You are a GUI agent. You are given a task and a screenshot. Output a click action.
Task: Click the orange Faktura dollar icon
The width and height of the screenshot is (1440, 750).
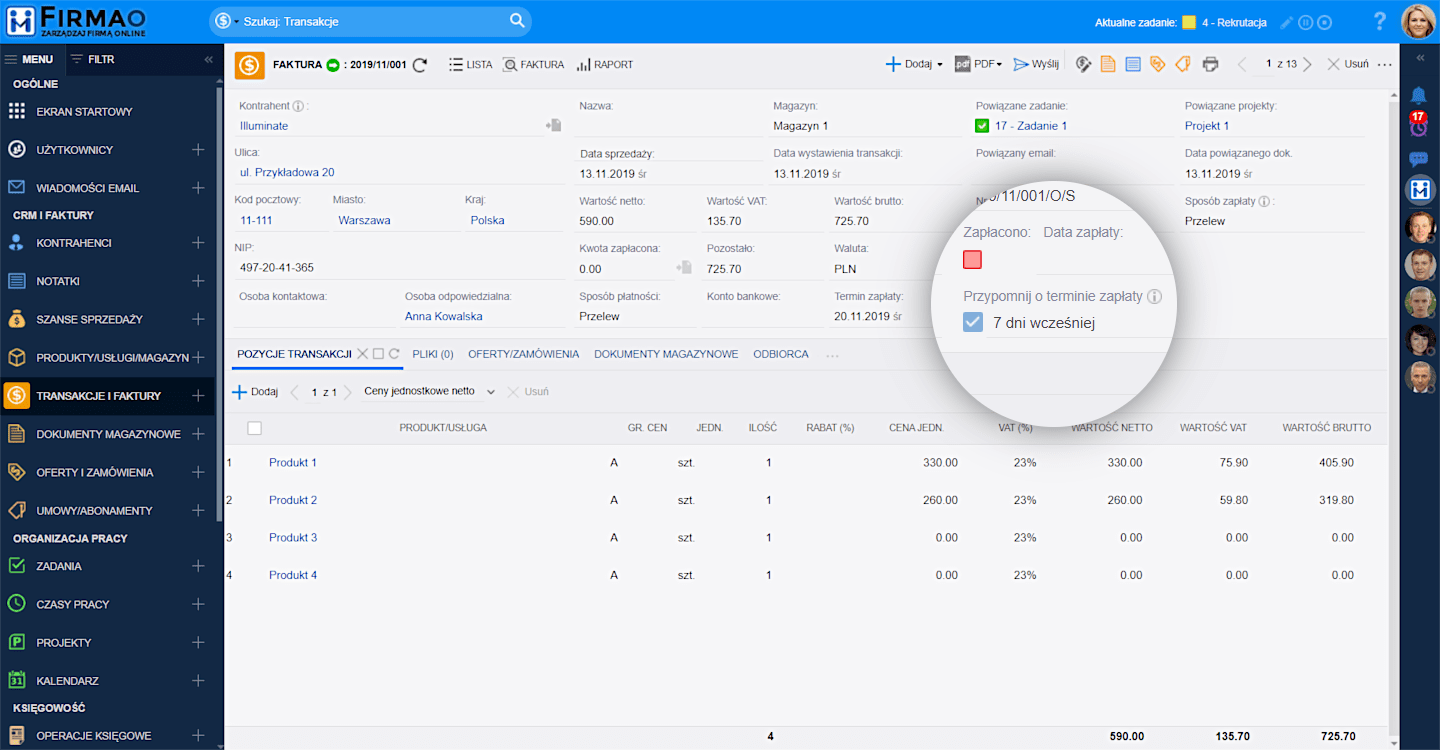click(250, 64)
